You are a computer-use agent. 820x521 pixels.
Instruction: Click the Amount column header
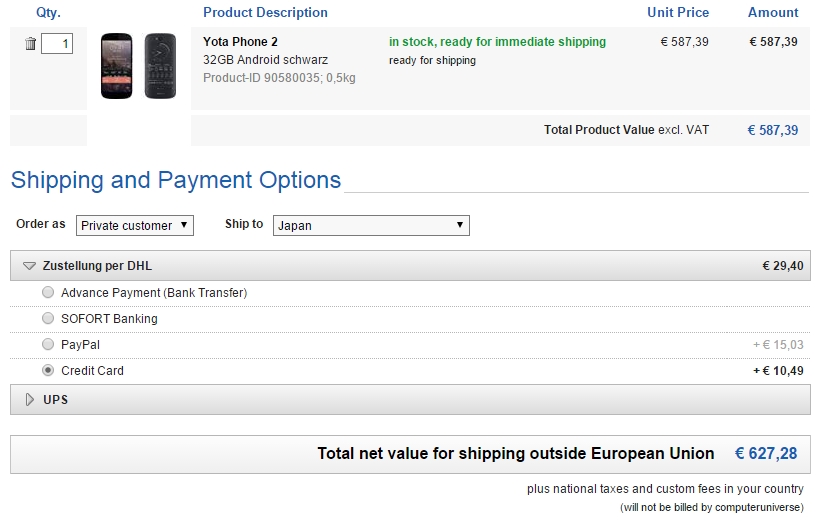pyautogui.click(x=773, y=13)
